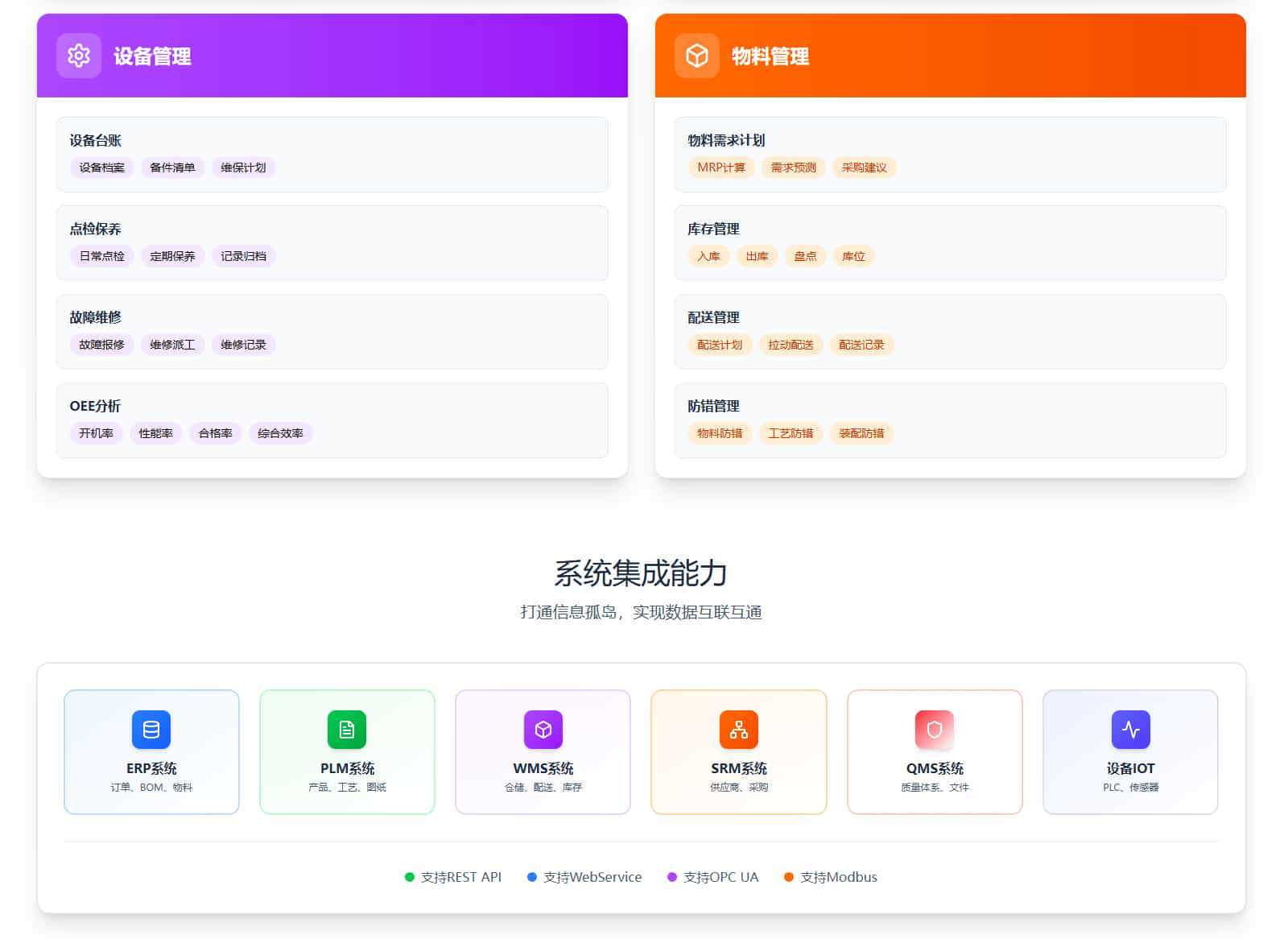
Task: Click the SRM系统 network icon
Action: [x=739, y=730]
